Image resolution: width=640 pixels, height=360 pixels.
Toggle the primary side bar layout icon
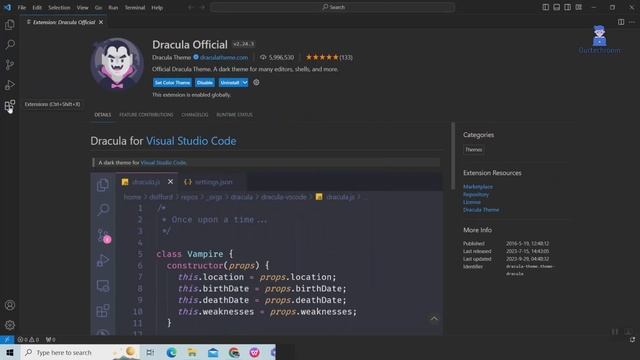(545, 7)
